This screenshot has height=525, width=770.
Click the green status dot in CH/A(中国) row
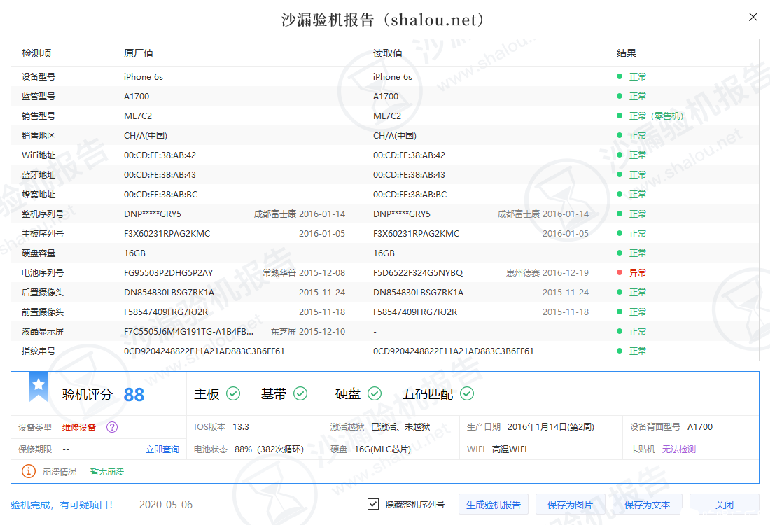[x=619, y=135]
